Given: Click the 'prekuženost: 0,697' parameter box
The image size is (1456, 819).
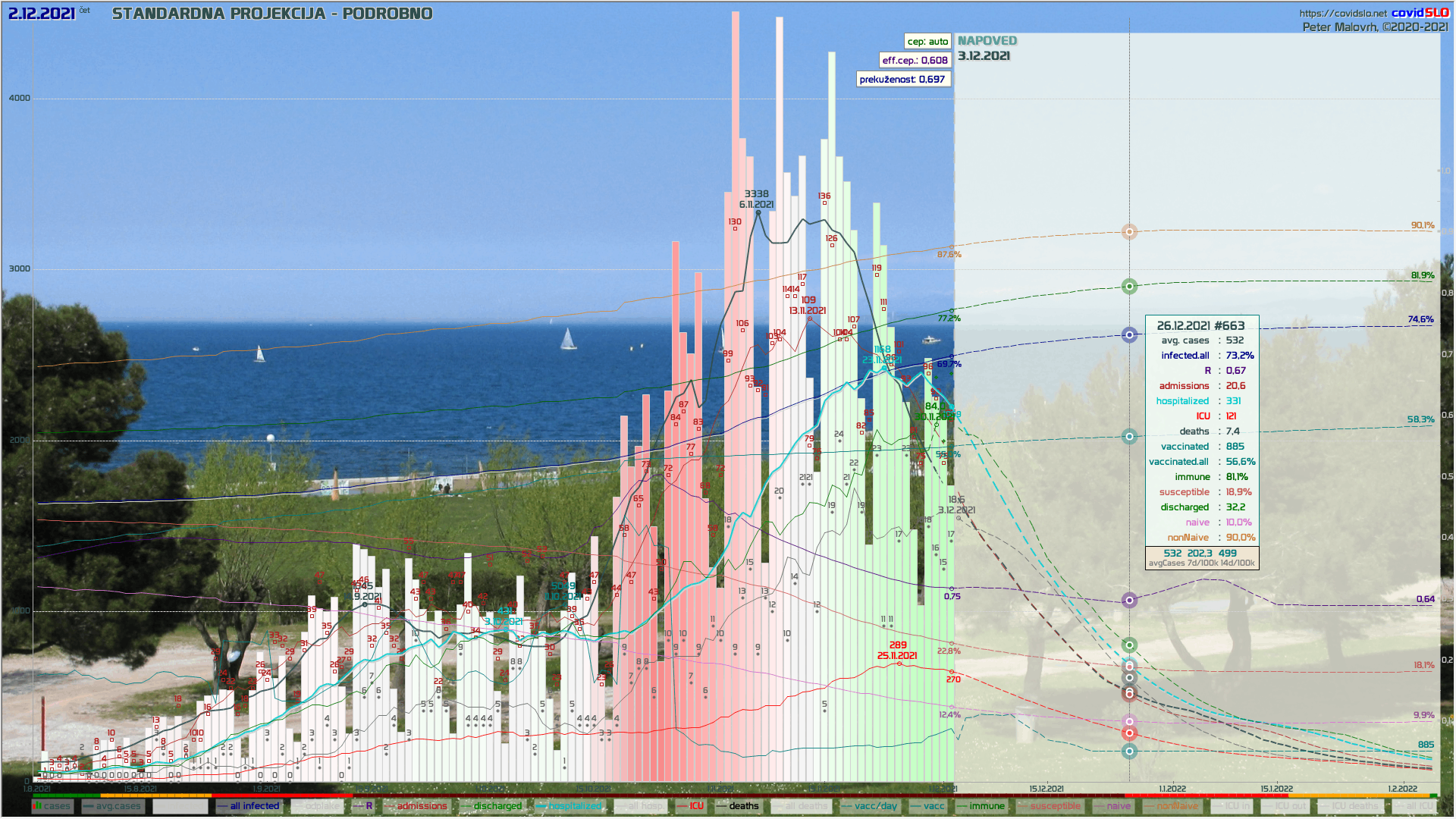Looking at the screenshot, I should point(902,79).
